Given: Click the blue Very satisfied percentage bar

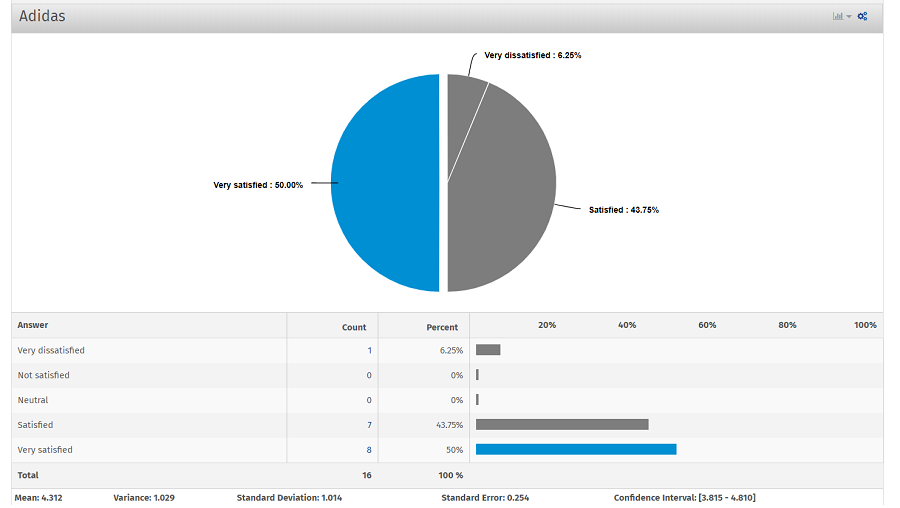Looking at the screenshot, I should click(575, 450).
